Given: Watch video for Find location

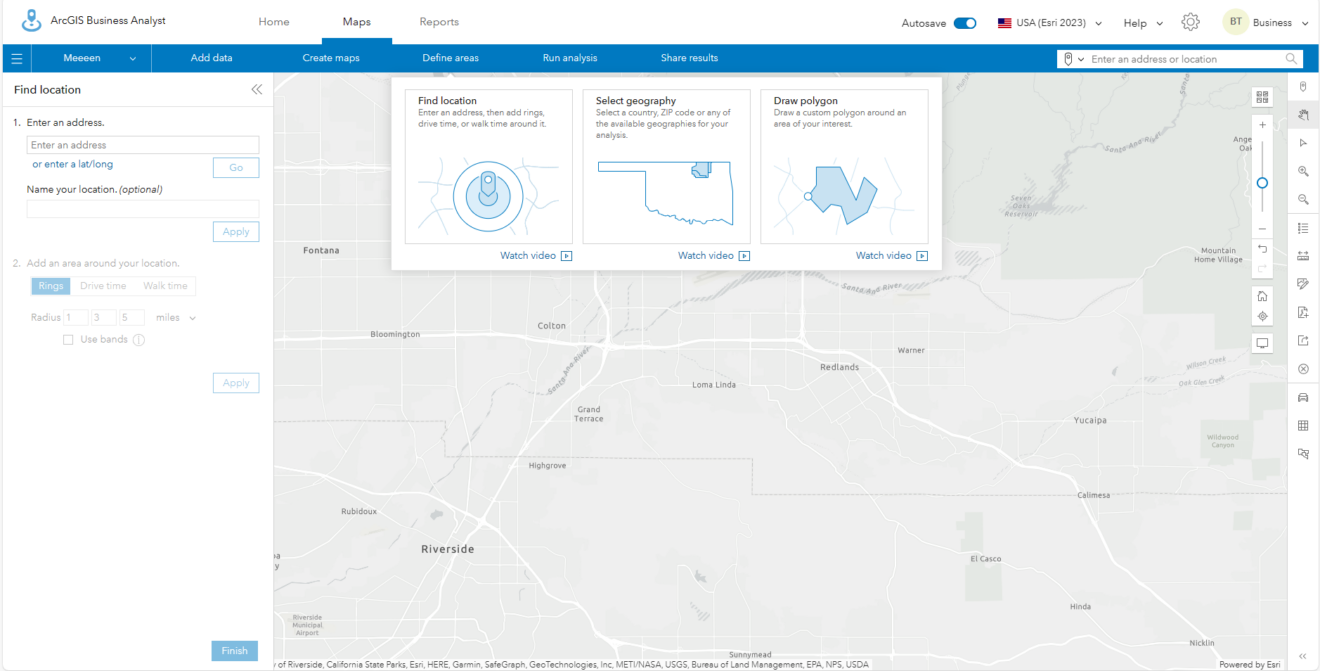Looking at the screenshot, I should (x=536, y=256).
